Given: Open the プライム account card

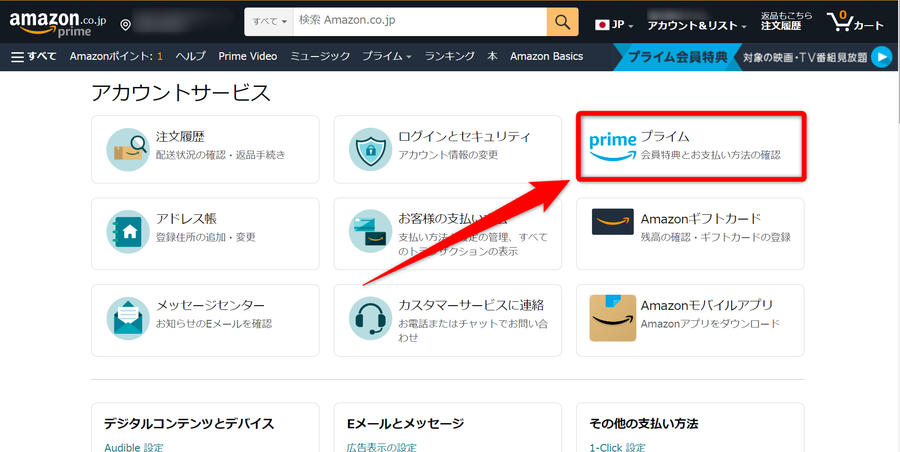Looking at the screenshot, I should 690,147.
